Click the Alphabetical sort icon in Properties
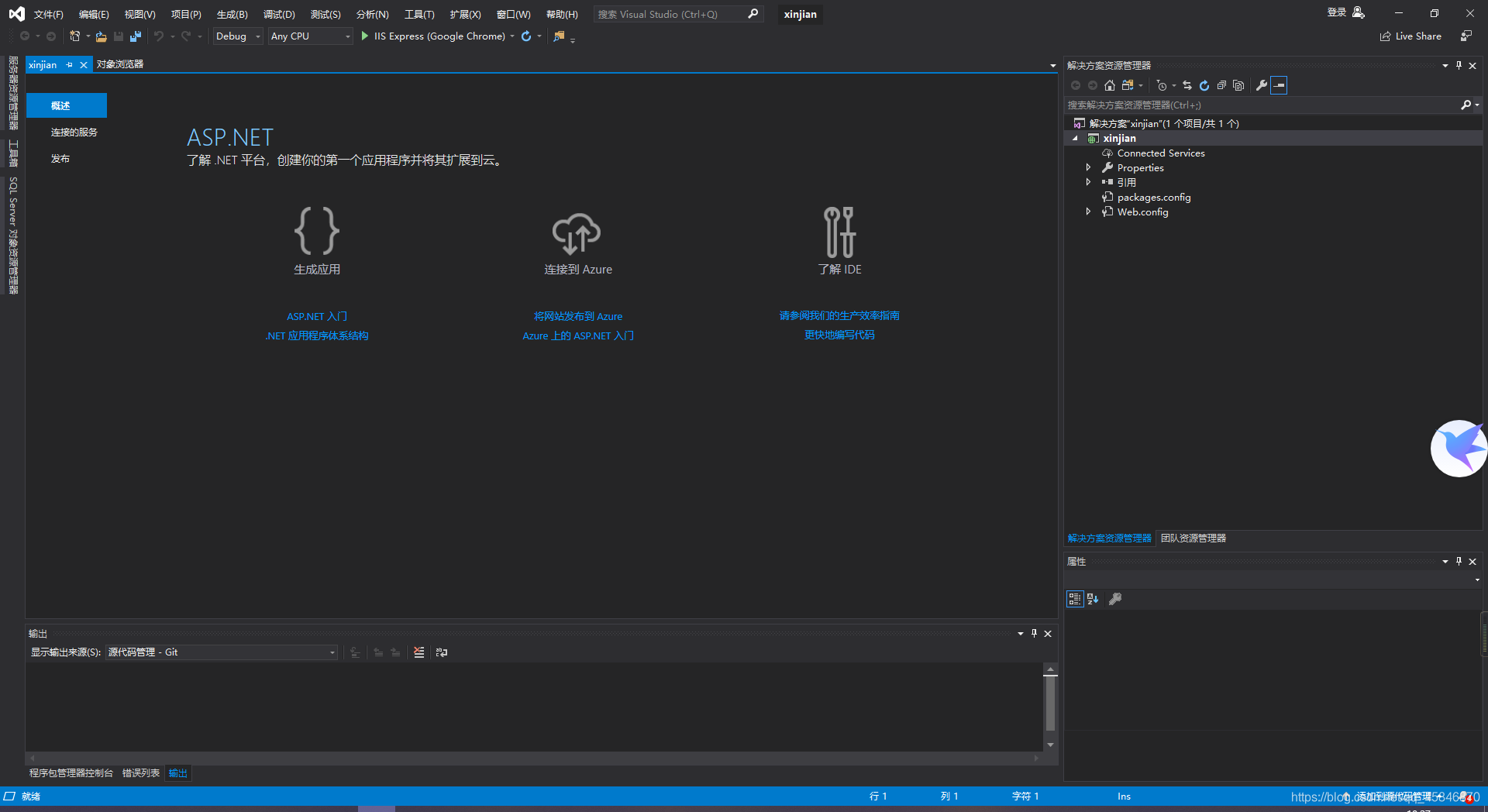1488x812 pixels. (1093, 599)
